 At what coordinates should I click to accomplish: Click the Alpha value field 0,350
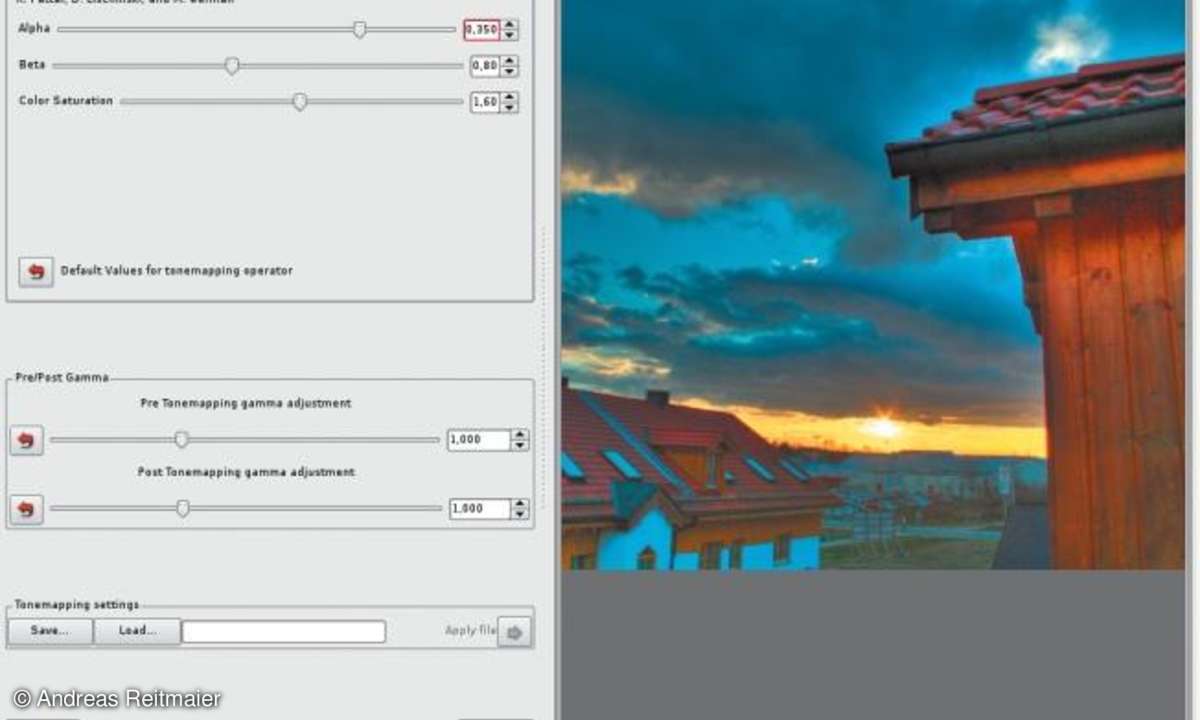(x=482, y=30)
